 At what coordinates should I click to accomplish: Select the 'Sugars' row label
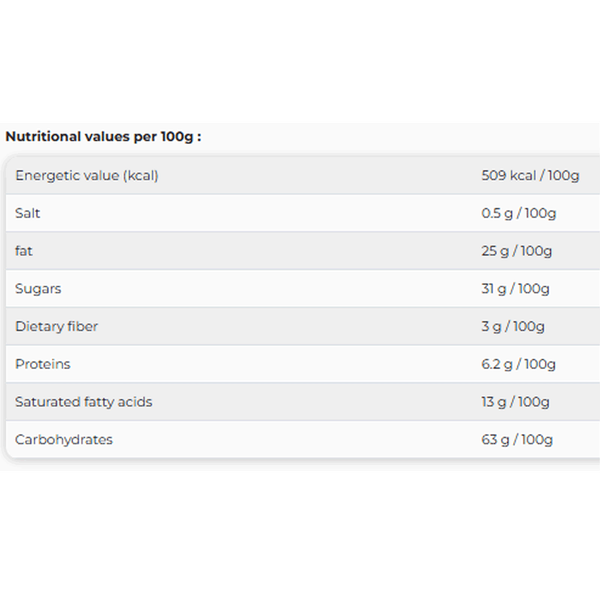tap(38, 289)
